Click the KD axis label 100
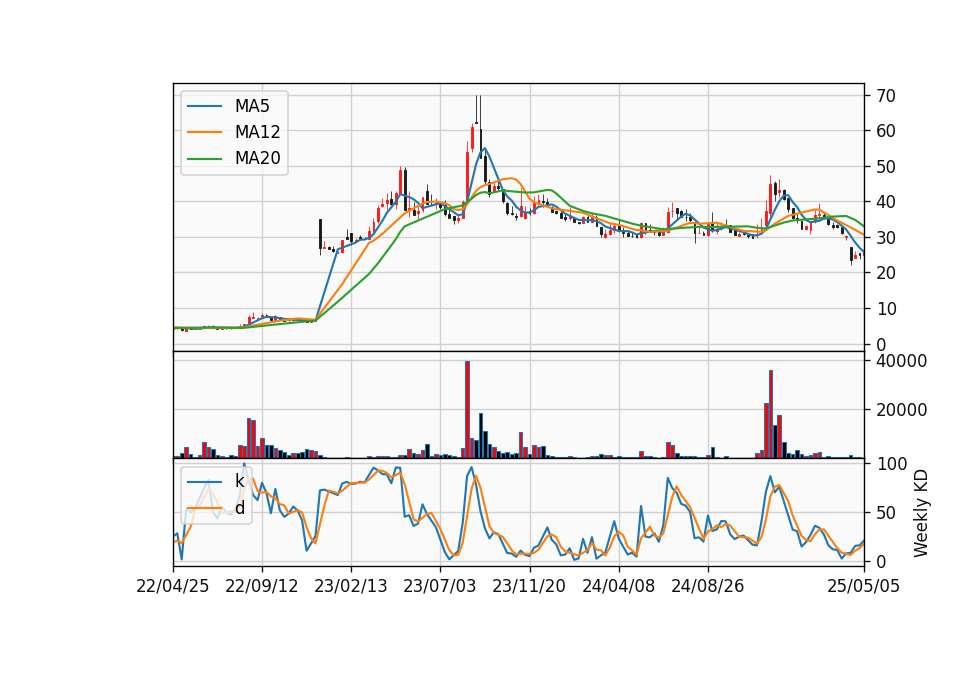The image size is (960, 690). pyautogui.click(x=891, y=464)
